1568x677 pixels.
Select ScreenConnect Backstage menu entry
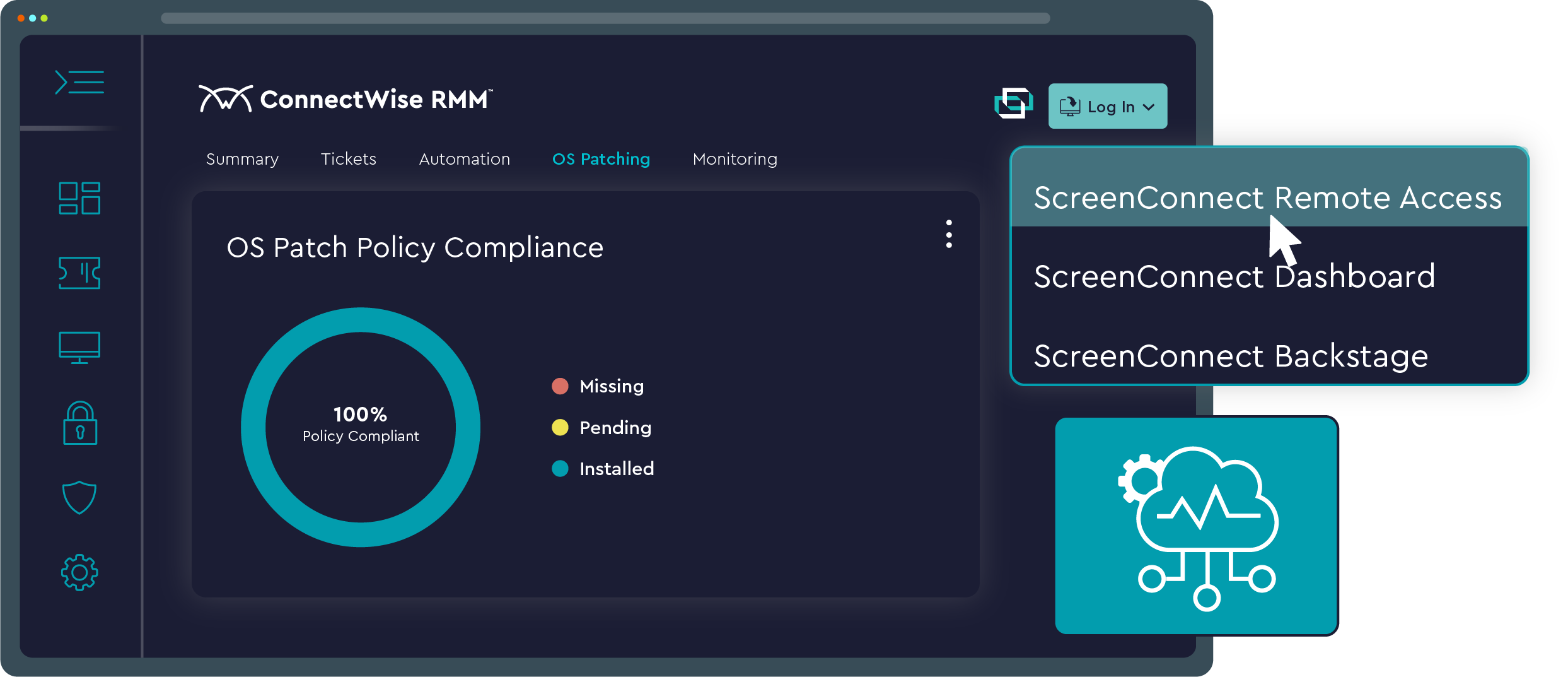point(1230,356)
